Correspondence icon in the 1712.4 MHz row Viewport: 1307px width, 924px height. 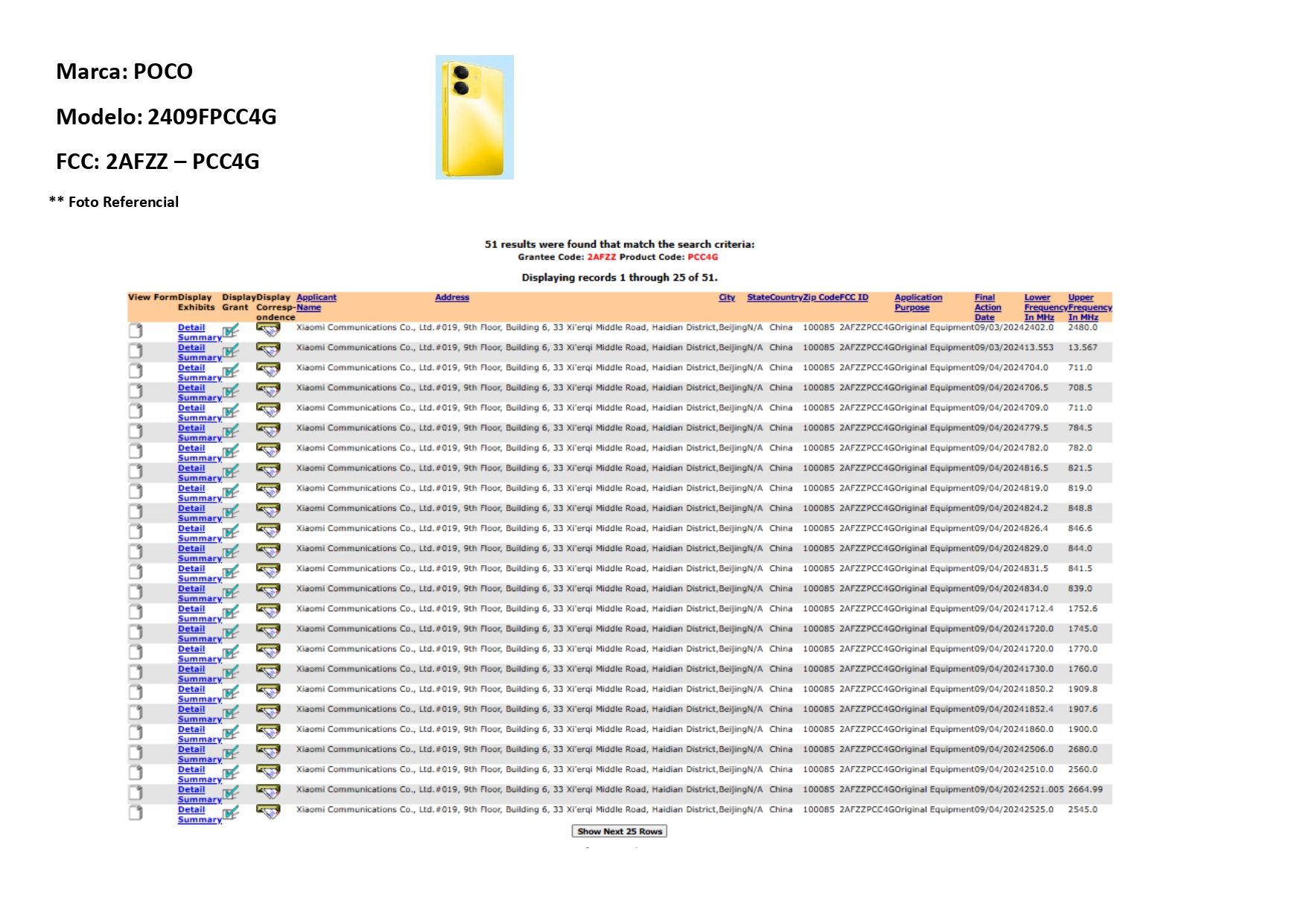[268, 611]
